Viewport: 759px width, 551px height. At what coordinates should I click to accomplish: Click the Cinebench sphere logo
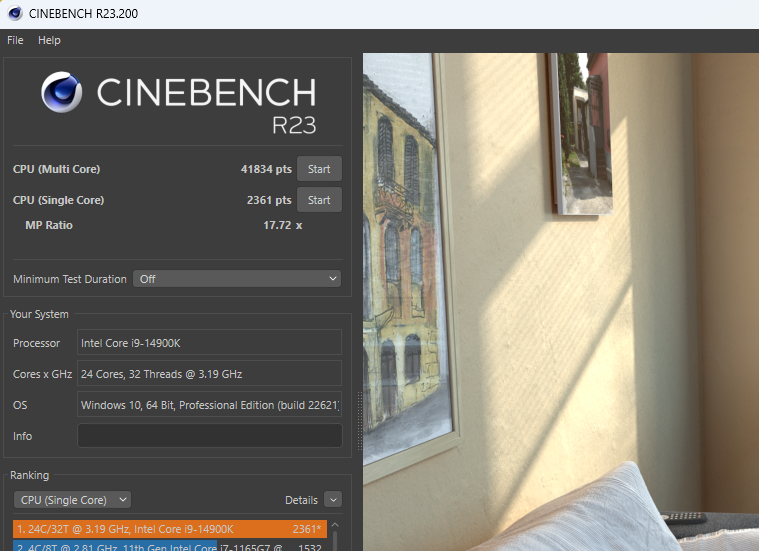(x=62, y=92)
